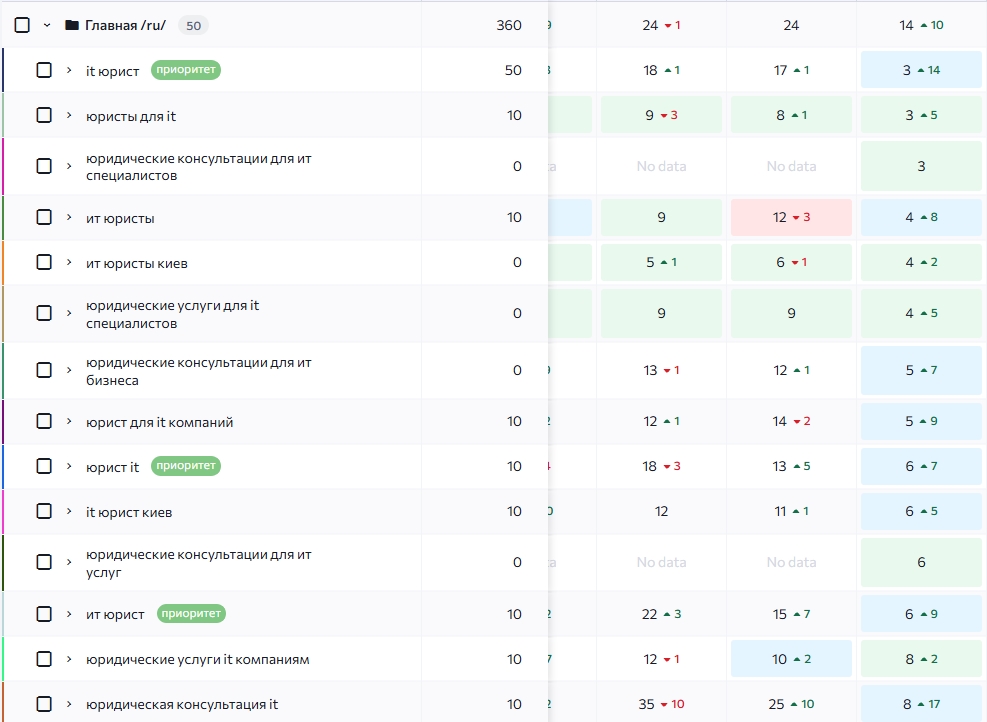Check the box for 'ит юристы киев'
This screenshot has width=987, height=722.
coord(44,263)
